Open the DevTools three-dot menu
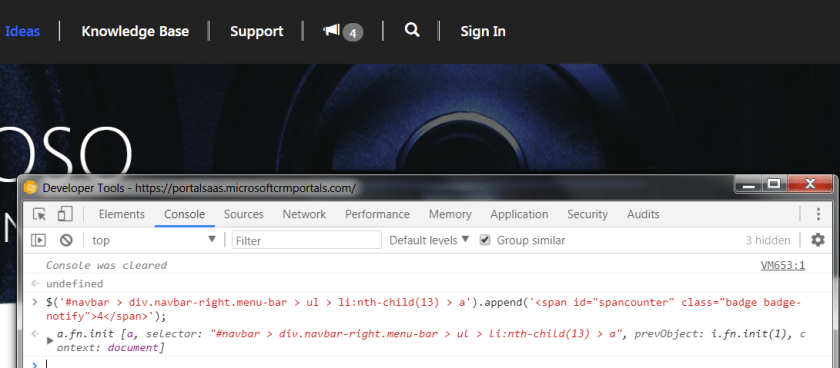Image resolution: width=840 pixels, height=368 pixels. (818, 214)
